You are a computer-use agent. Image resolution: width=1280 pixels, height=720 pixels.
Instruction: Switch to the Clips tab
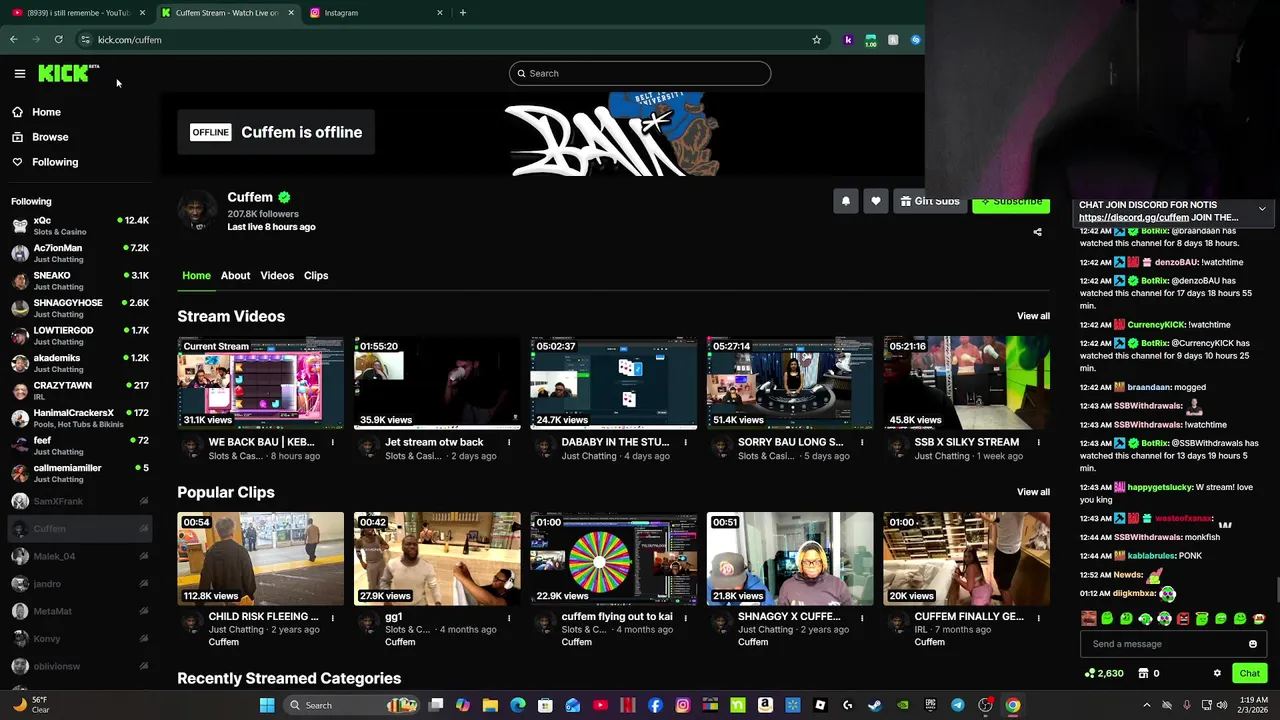point(316,275)
